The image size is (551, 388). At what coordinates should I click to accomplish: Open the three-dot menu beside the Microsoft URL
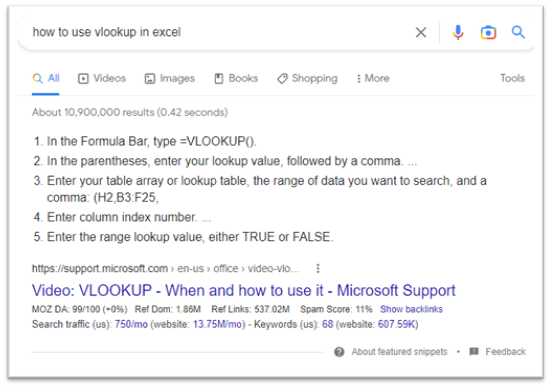pos(318,269)
